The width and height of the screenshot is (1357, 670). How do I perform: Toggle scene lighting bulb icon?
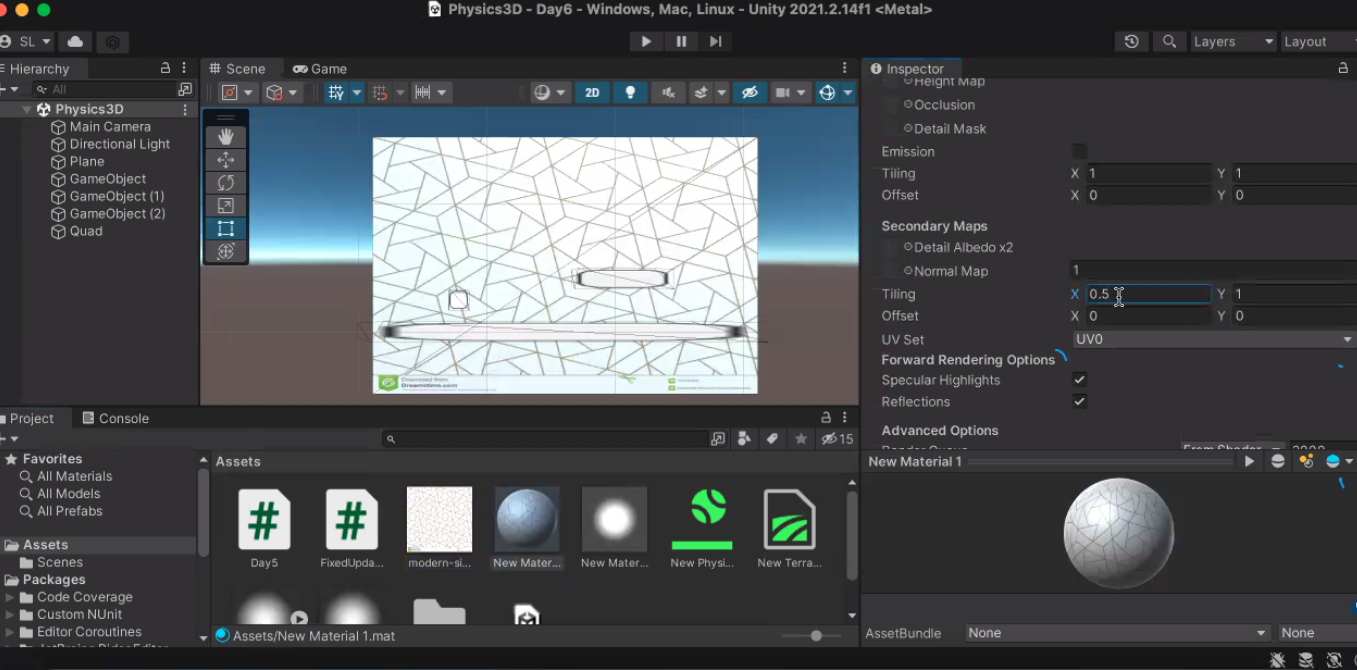tap(630, 92)
